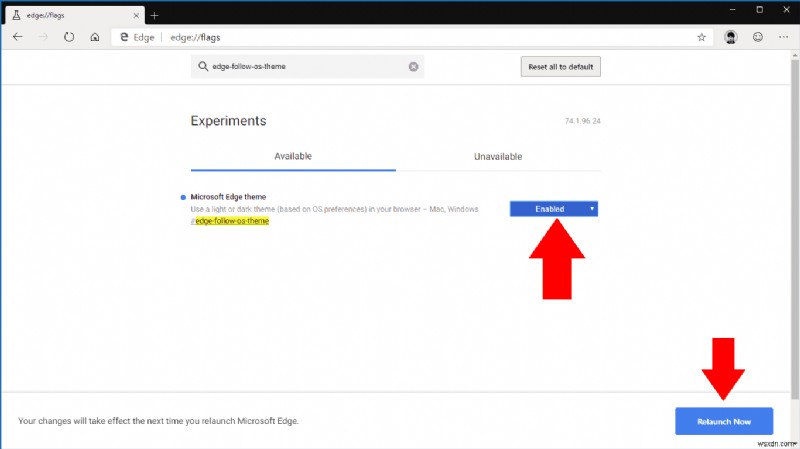The image size is (800, 449).
Task: Reset all flags to default
Action: click(561, 66)
